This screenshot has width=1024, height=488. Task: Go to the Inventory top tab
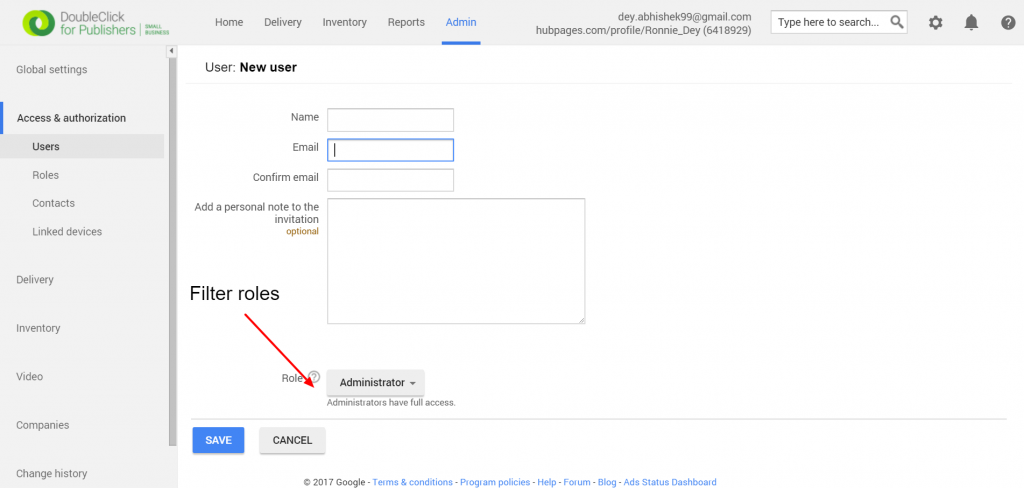click(344, 22)
